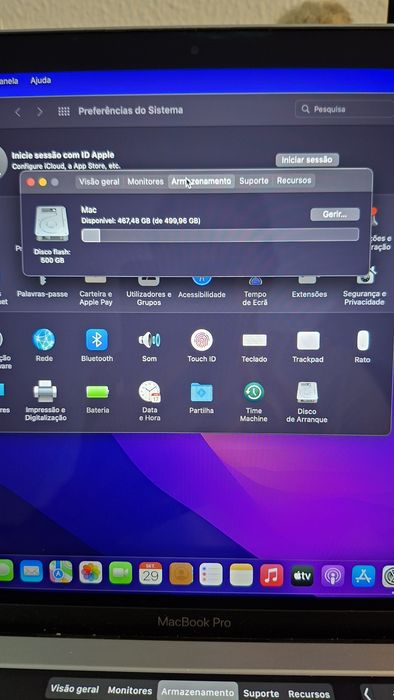Show all preferences grid button

pyautogui.click(x=64, y=112)
